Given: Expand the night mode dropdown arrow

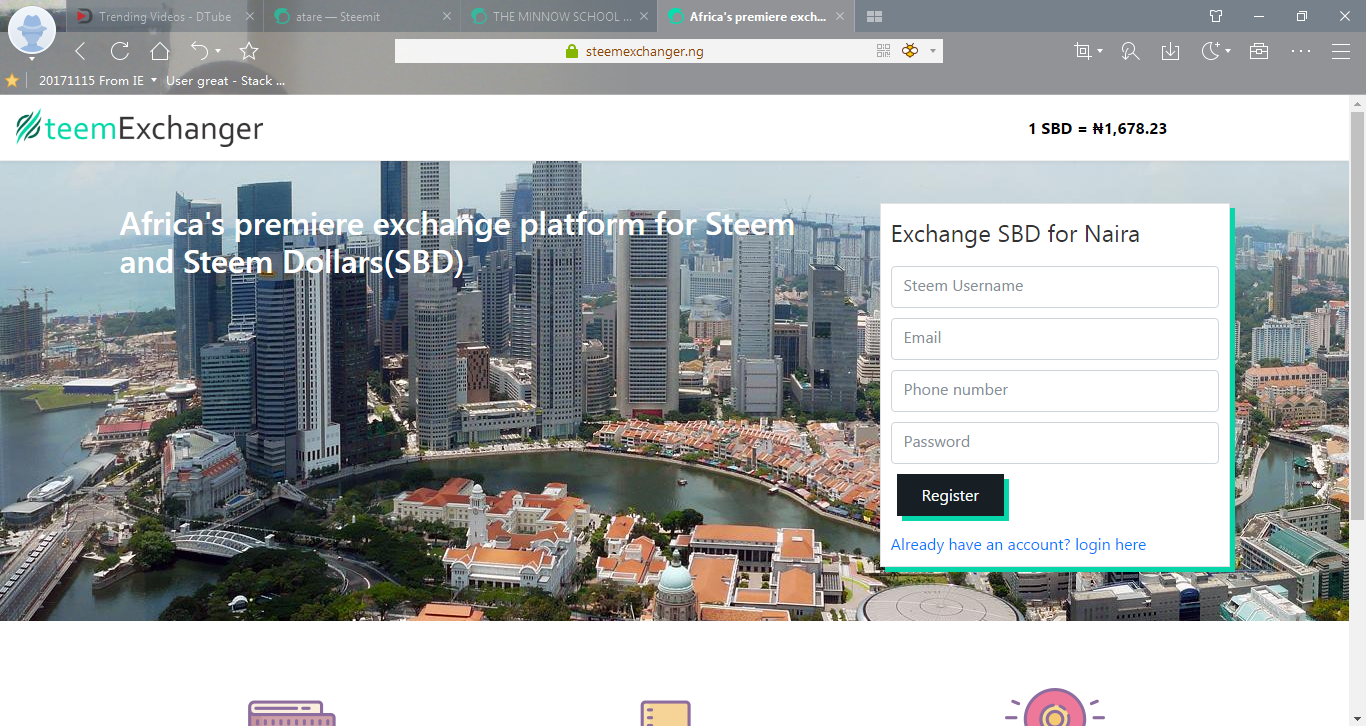Looking at the screenshot, I should click(1228, 52).
